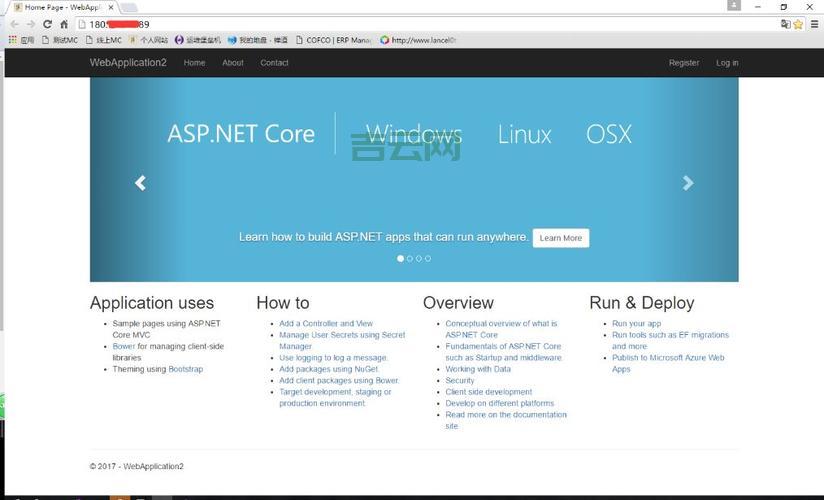Image resolution: width=824 pixels, height=500 pixels.
Task: Click the translate icon in address bar
Action: (x=785, y=24)
